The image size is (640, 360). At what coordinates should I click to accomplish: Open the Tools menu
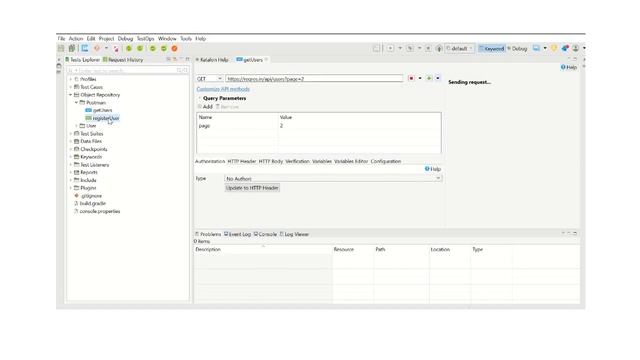tap(186, 38)
